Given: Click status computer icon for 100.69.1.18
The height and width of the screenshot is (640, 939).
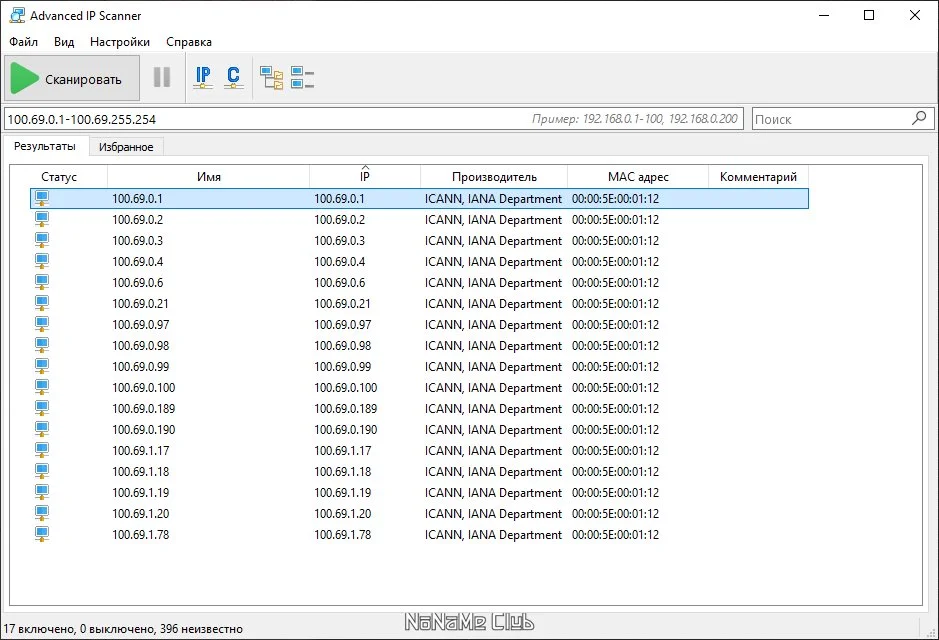Looking at the screenshot, I should coord(41,471).
